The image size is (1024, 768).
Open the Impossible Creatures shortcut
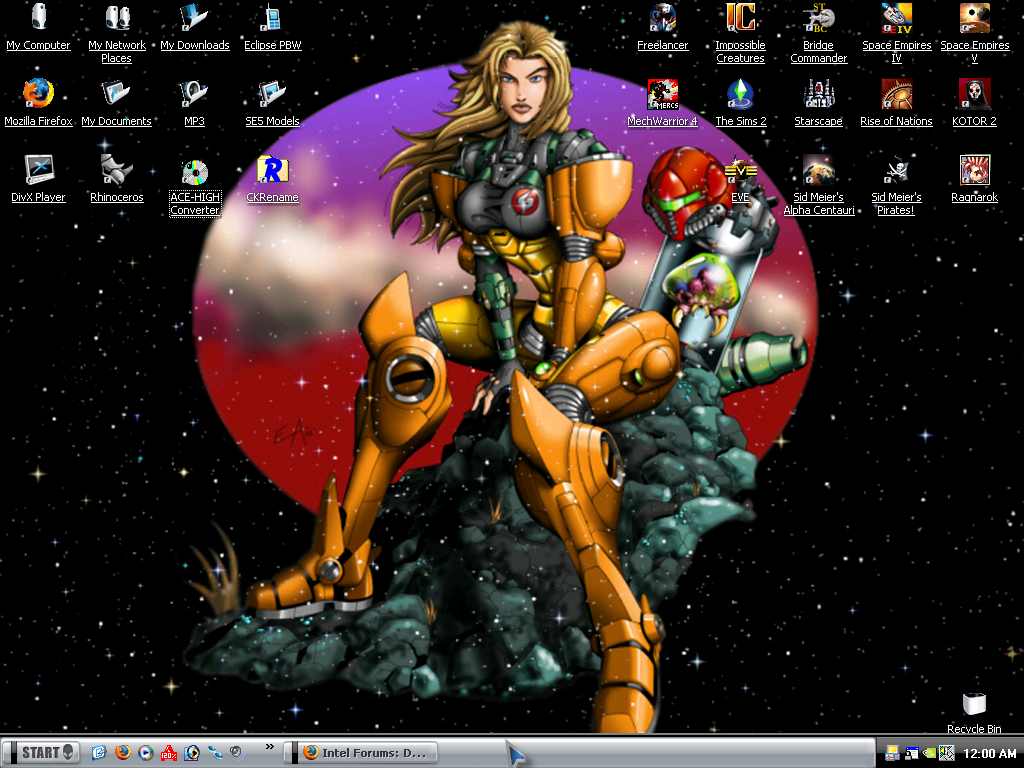[x=740, y=19]
